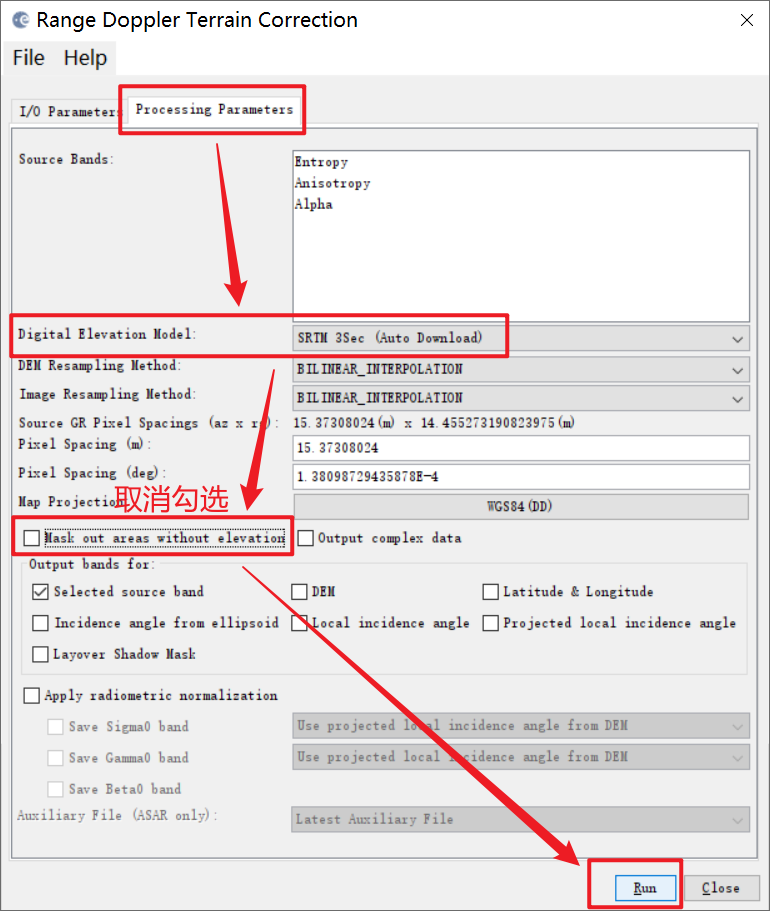The height and width of the screenshot is (911, 770).
Task: Enable the DEM output band checkbox
Action: click(x=299, y=592)
